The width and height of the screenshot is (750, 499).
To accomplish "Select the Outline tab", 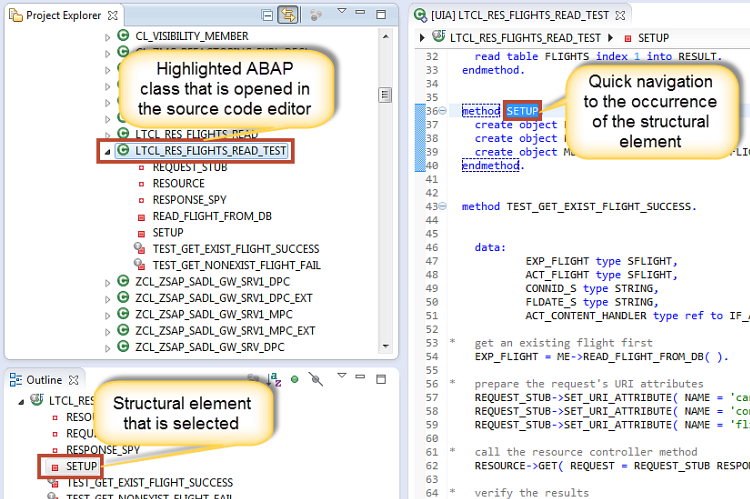I will 44,380.
